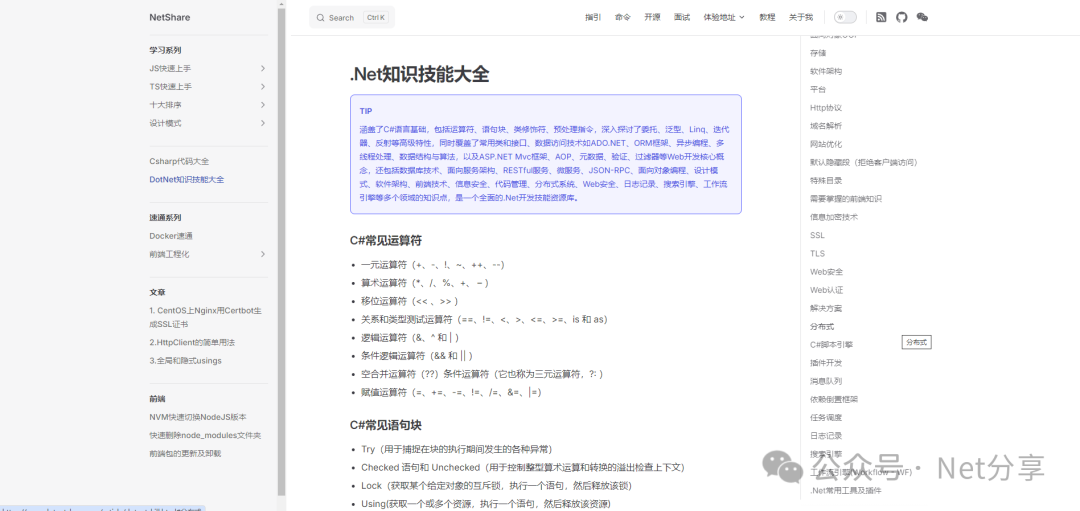Jump to TLS outline entry
Viewport: 1080px width, 511px height.
pyautogui.click(x=817, y=253)
